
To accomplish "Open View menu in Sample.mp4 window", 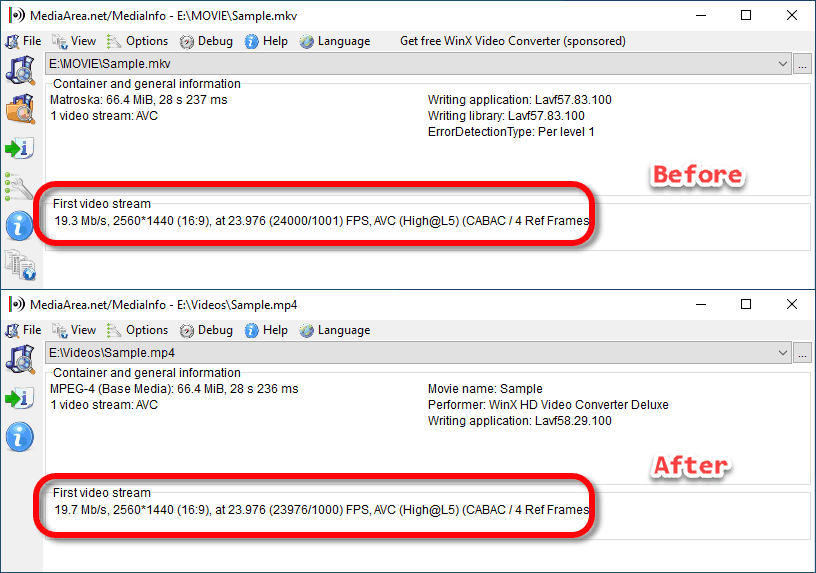I will tap(74, 330).
